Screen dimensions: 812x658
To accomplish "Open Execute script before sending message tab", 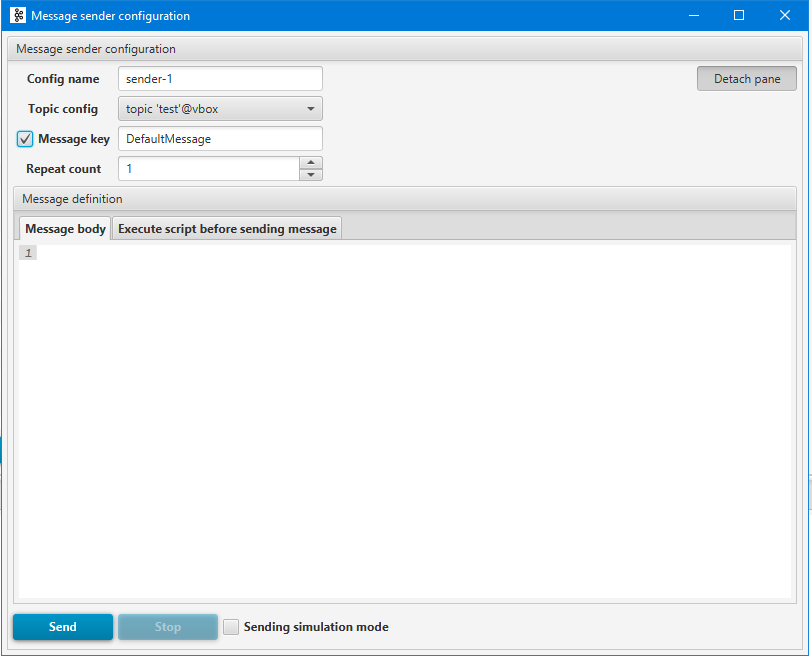I will pyautogui.click(x=227, y=229).
